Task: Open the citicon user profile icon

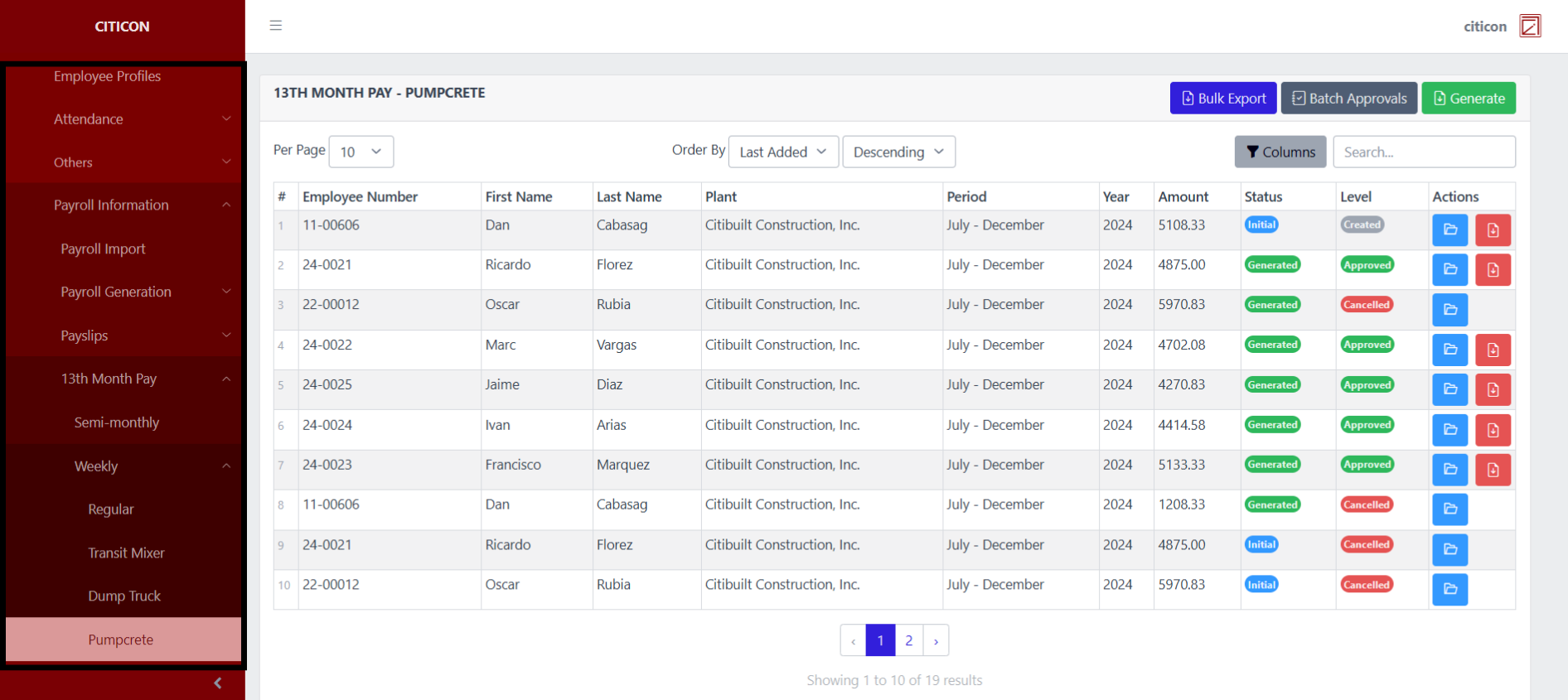Action: point(1530,27)
